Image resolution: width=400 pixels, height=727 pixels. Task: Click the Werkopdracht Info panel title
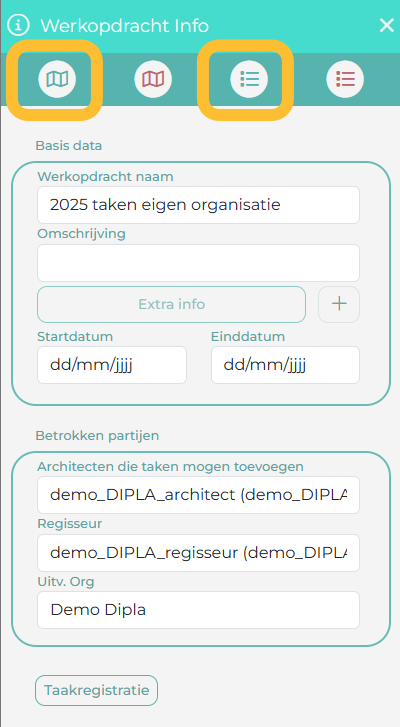(x=125, y=26)
